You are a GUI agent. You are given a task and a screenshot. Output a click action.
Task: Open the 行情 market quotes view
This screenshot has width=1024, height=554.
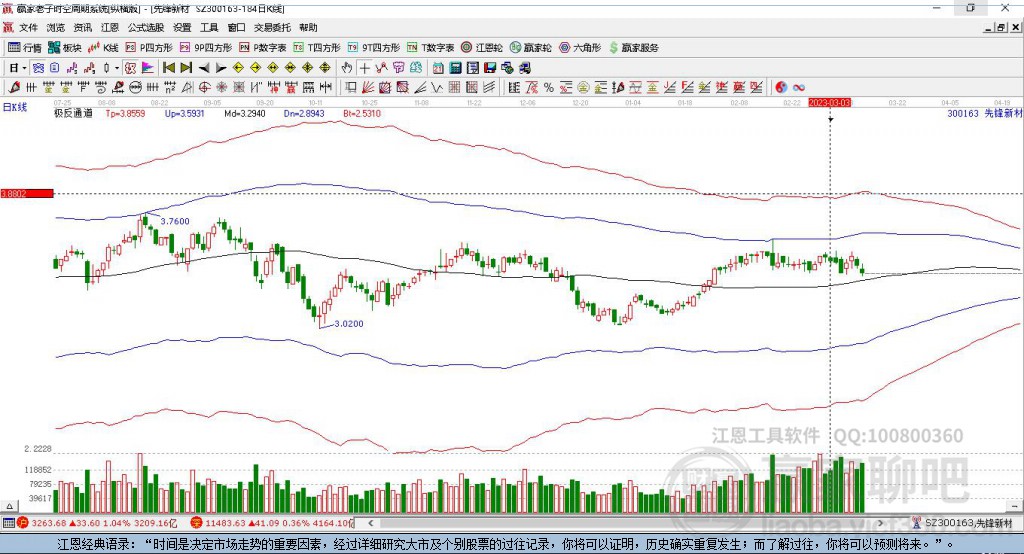24,48
